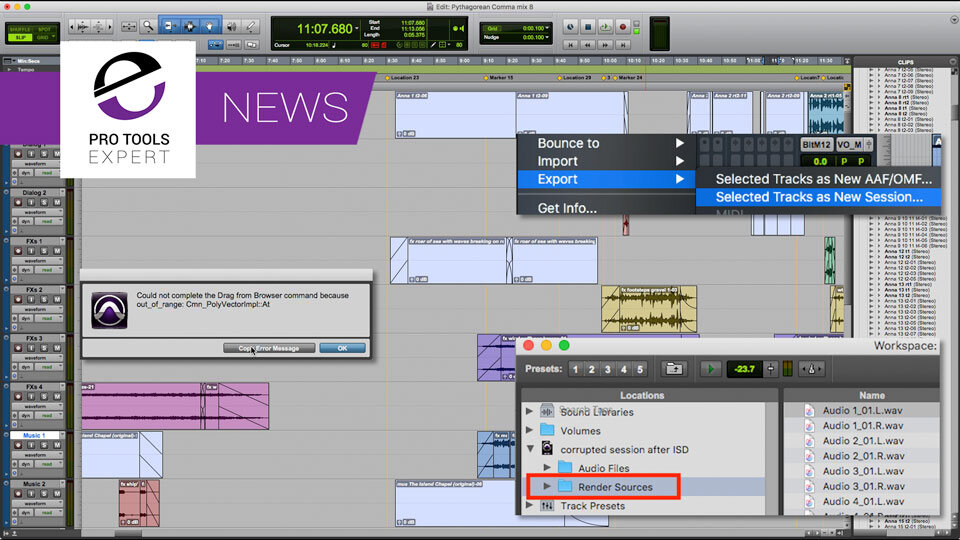Collapse corrupted session after ISD tree item
960x540 pixels.
(530, 449)
